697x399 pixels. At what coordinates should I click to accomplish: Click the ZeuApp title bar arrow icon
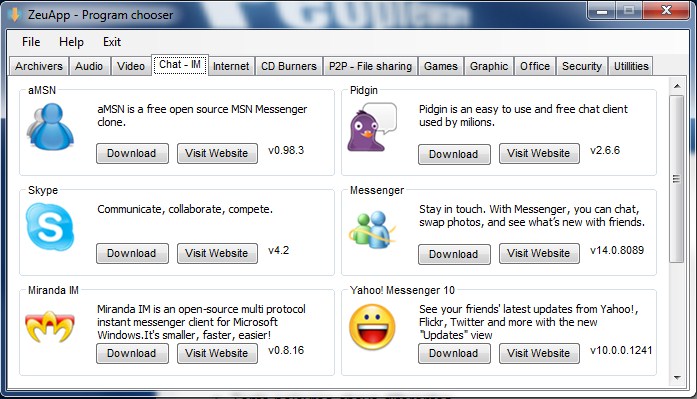[15, 15]
